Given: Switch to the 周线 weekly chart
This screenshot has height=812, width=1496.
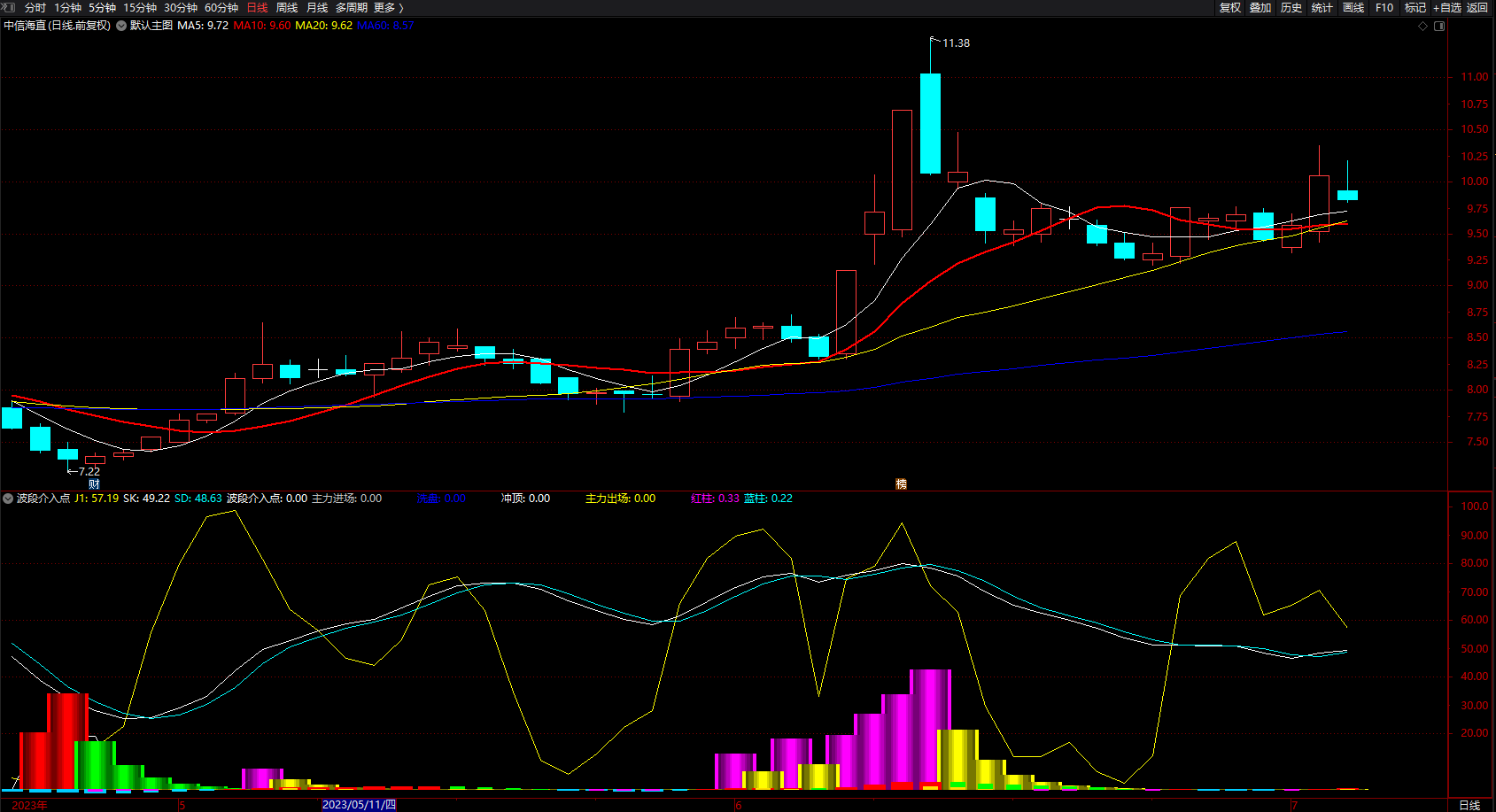Looking at the screenshot, I should pos(286,7).
